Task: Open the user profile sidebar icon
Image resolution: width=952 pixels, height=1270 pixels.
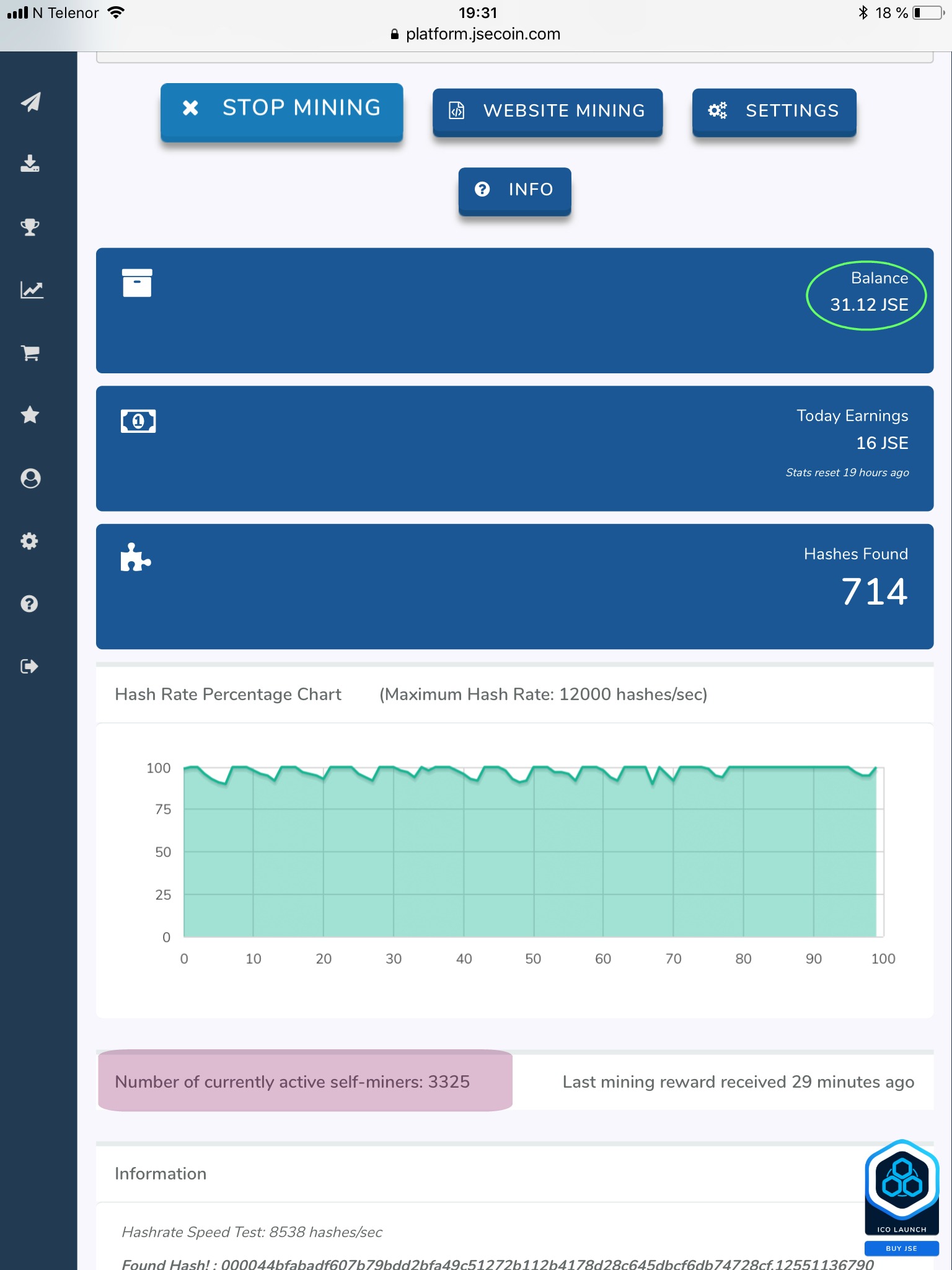Action: (x=30, y=478)
